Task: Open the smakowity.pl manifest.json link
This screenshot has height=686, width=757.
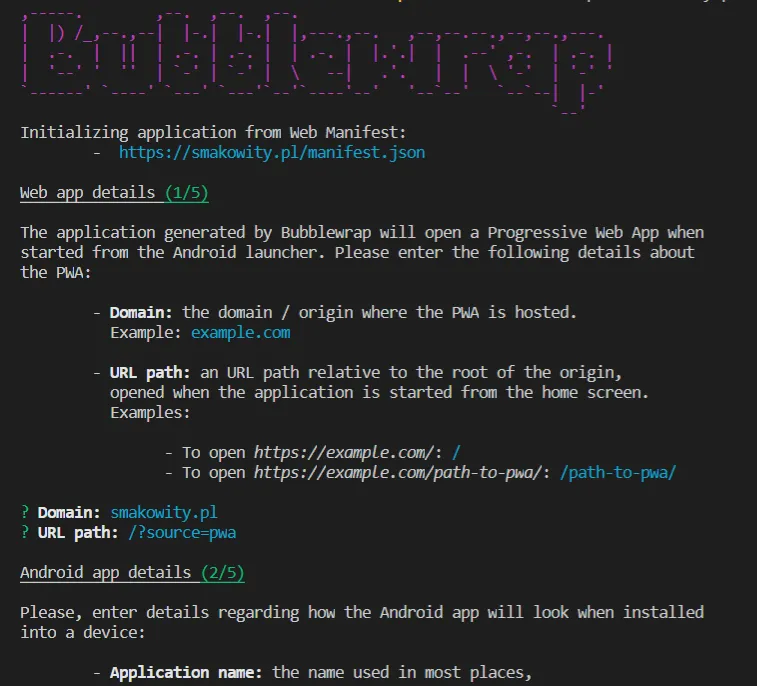Action: click(272, 153)
